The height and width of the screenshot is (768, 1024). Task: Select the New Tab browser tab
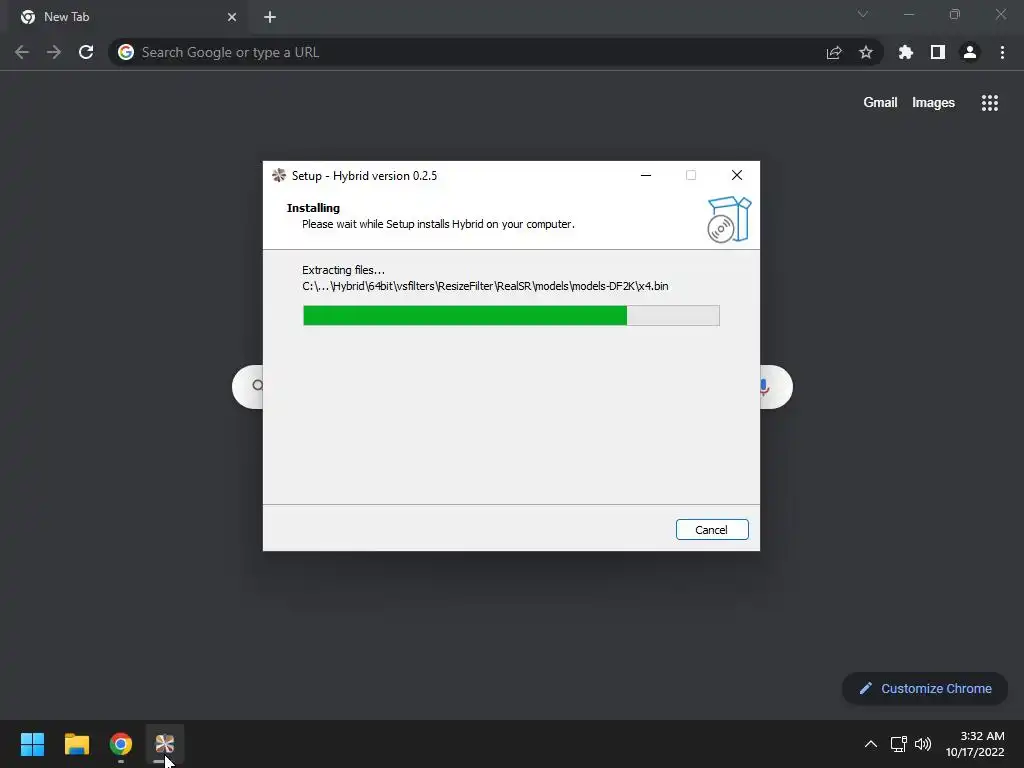pos(128,17)
